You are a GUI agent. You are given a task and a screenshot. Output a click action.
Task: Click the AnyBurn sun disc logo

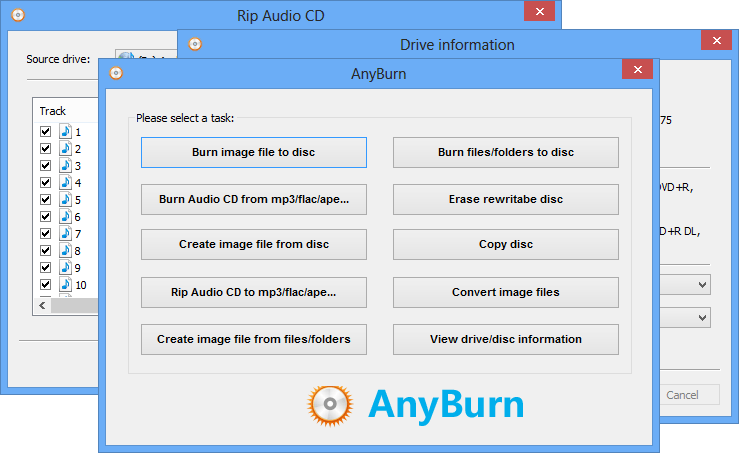click(330, 405)
